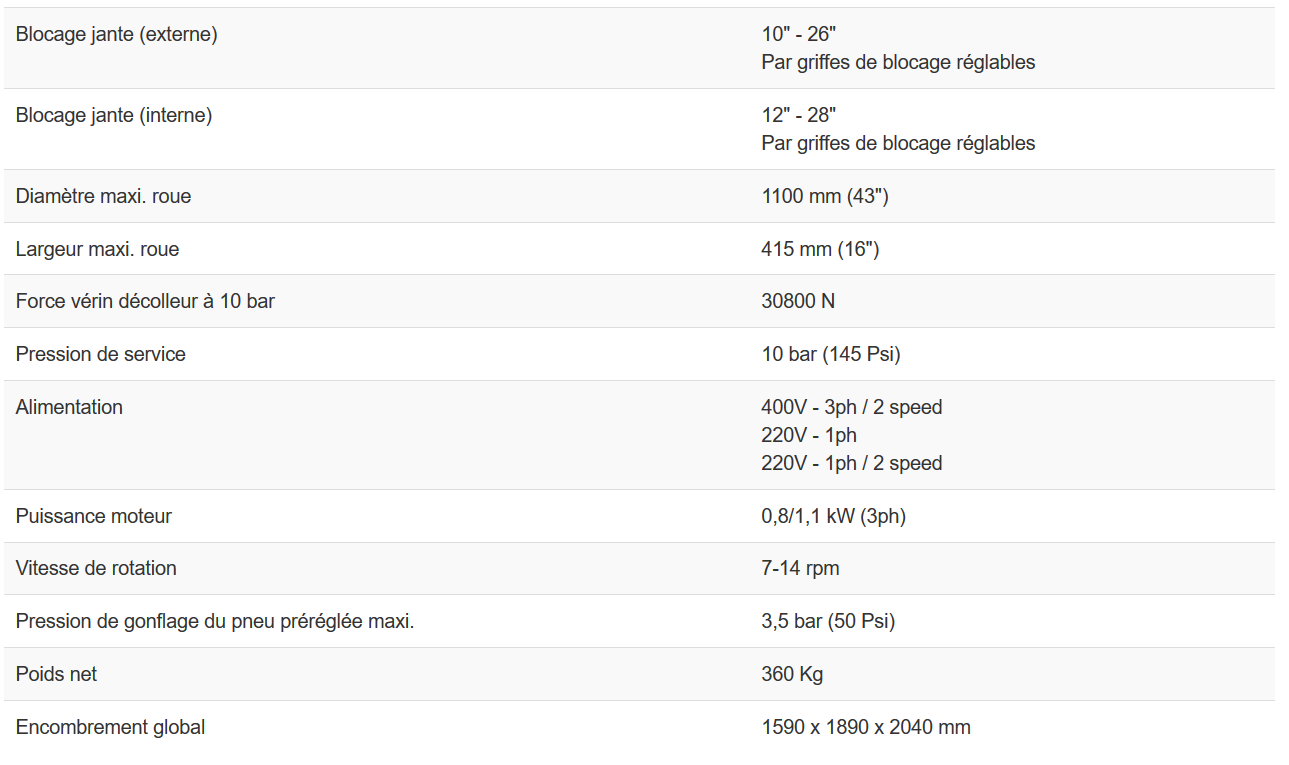Click the "Puissance moteur" label
1289x765 pixels.
[93, 517]
